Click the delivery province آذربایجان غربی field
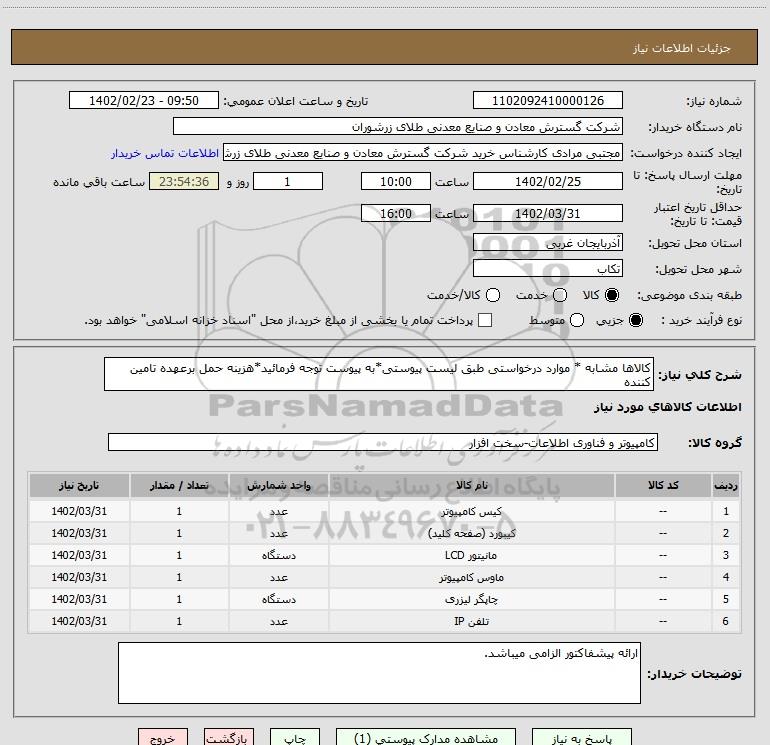 click(548, 242)
